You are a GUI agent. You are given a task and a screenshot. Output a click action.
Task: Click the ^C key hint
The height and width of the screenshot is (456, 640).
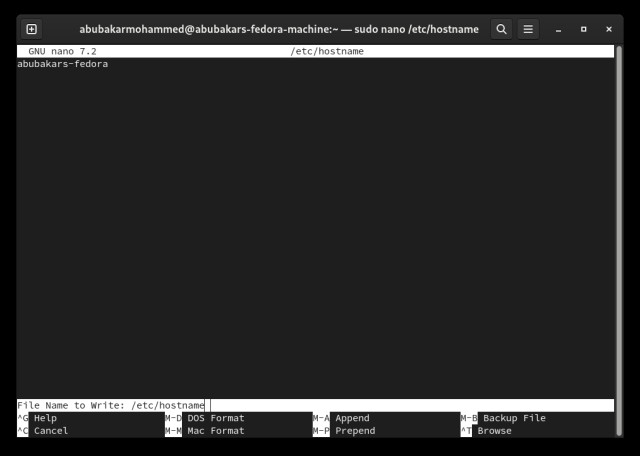[x=22, y=431]
